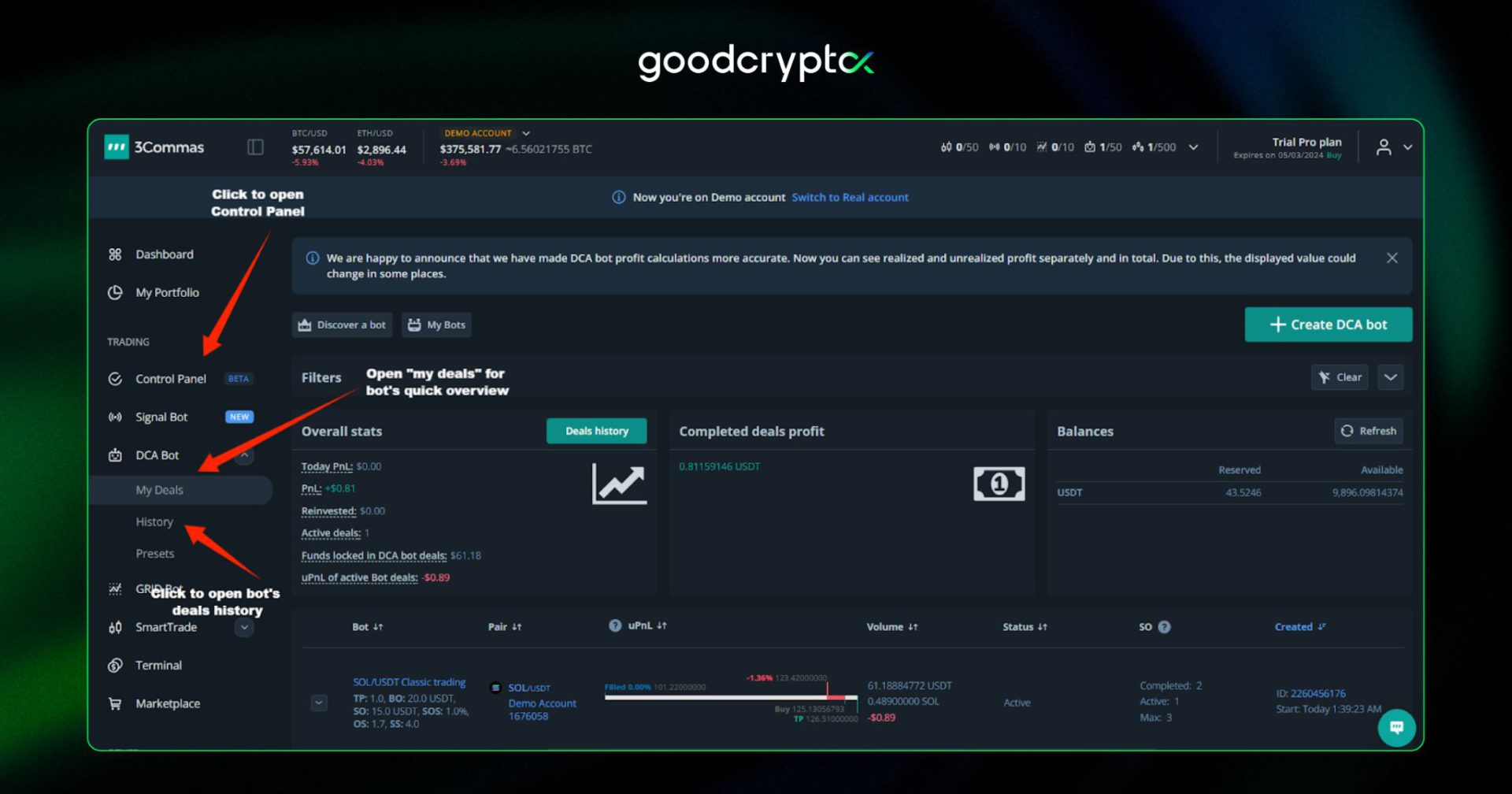Open the user profile icon menu
The image size is (1512, 794).
coord(1383,147)
